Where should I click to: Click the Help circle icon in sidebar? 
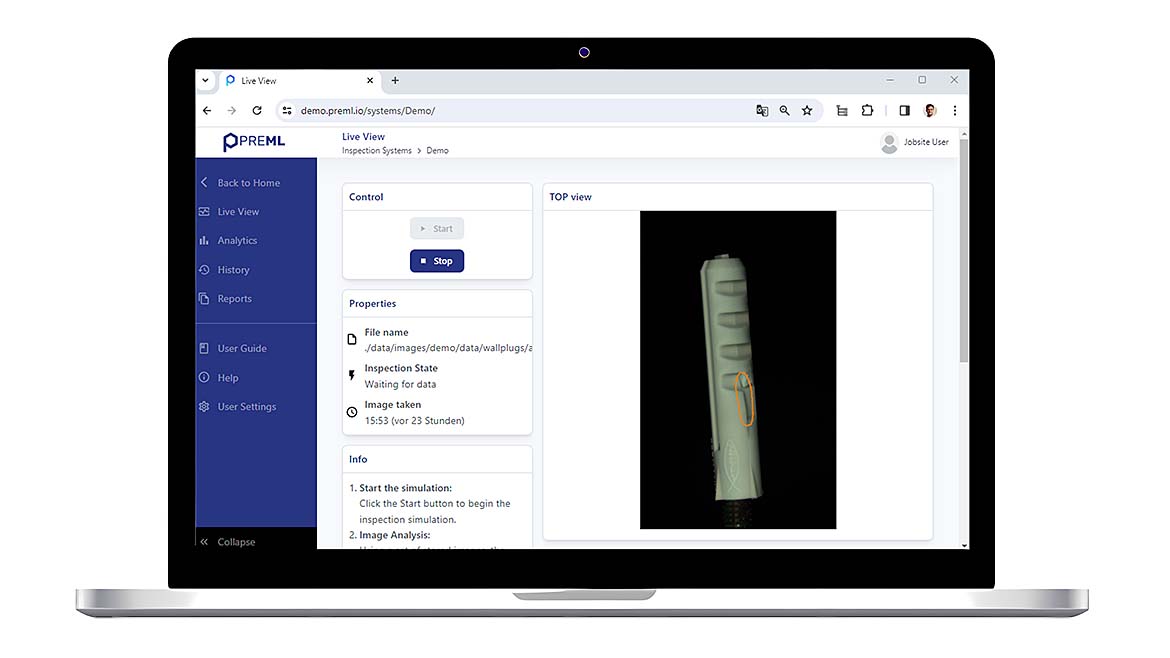click(x=204, y=377)
